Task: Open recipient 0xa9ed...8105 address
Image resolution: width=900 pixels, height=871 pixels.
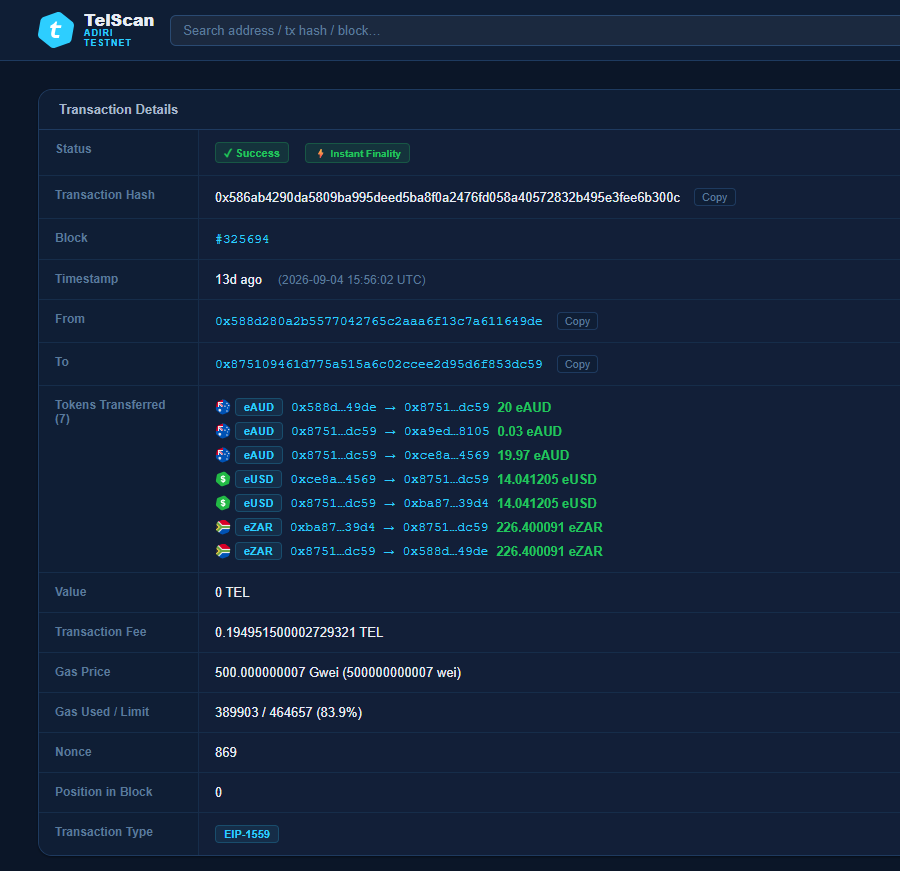Action: (x=447, y=431)
